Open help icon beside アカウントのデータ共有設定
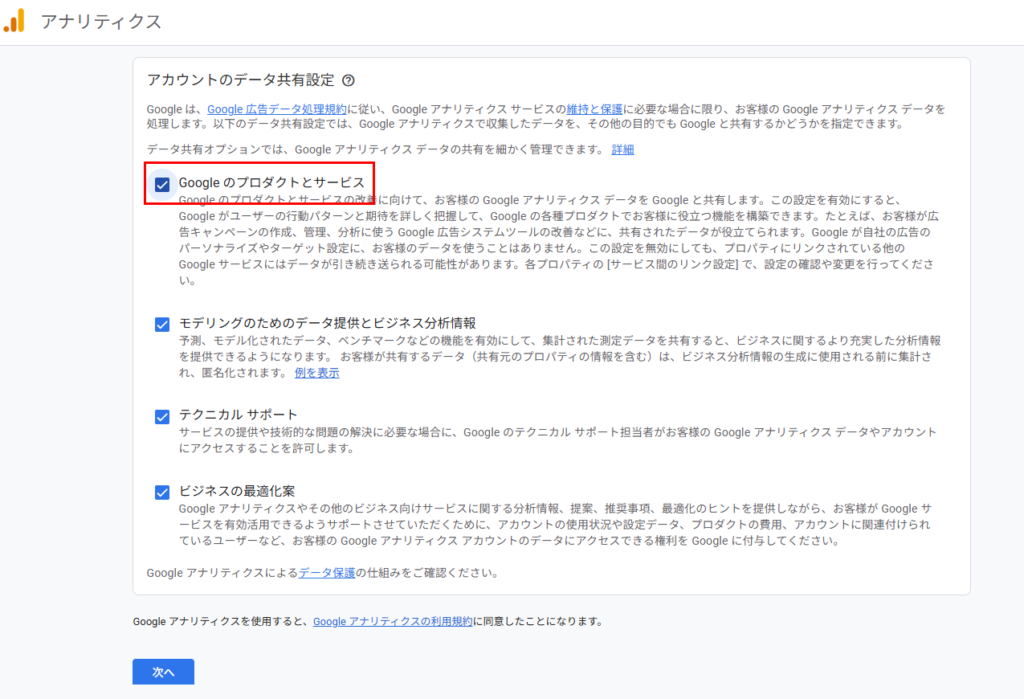 click(348, 81)
